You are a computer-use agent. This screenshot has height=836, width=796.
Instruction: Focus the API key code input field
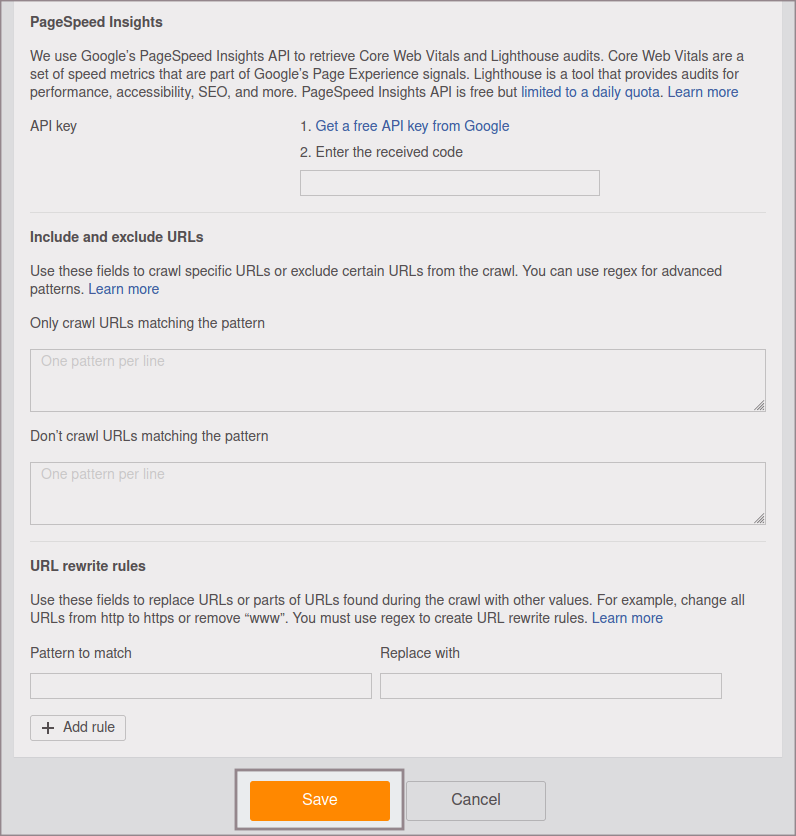point(449,183)
